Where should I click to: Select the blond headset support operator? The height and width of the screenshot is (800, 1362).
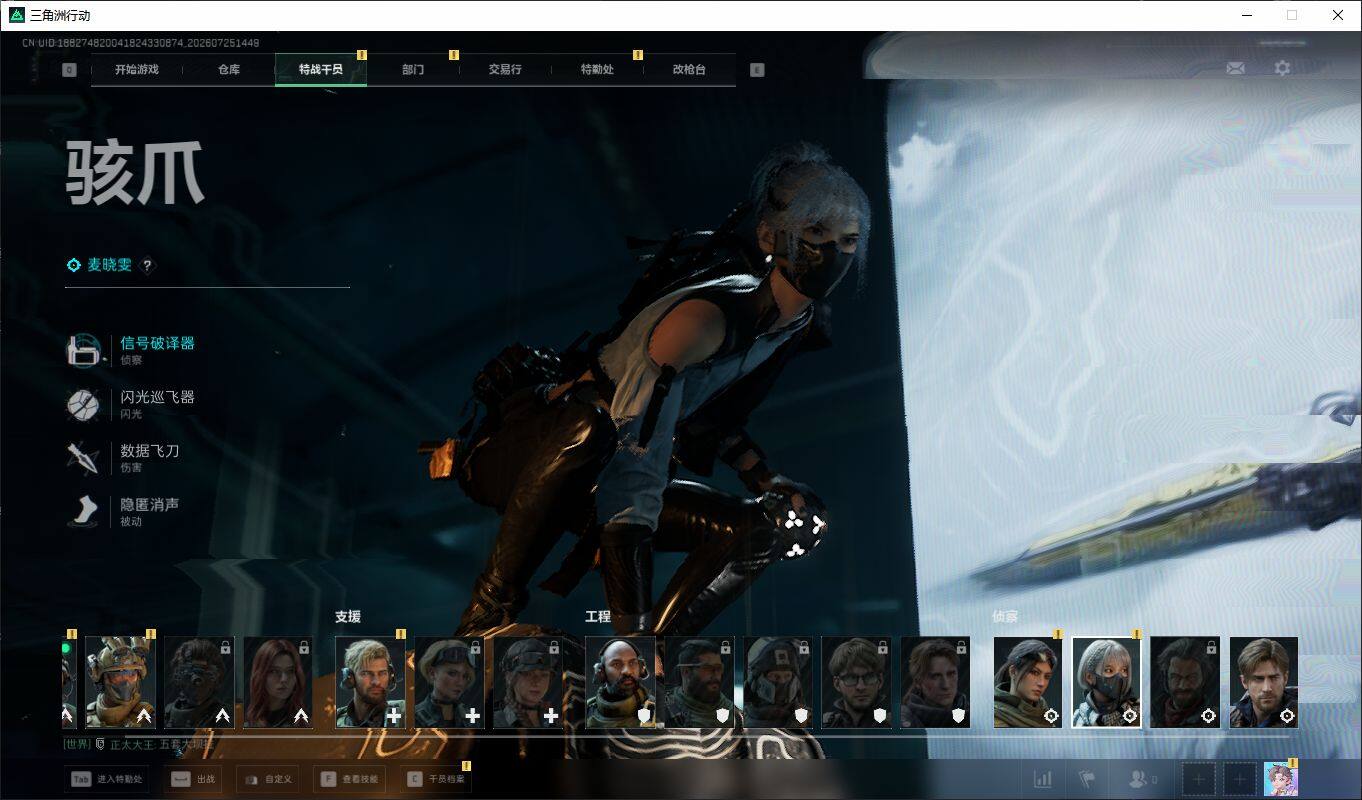pos(370,682)
